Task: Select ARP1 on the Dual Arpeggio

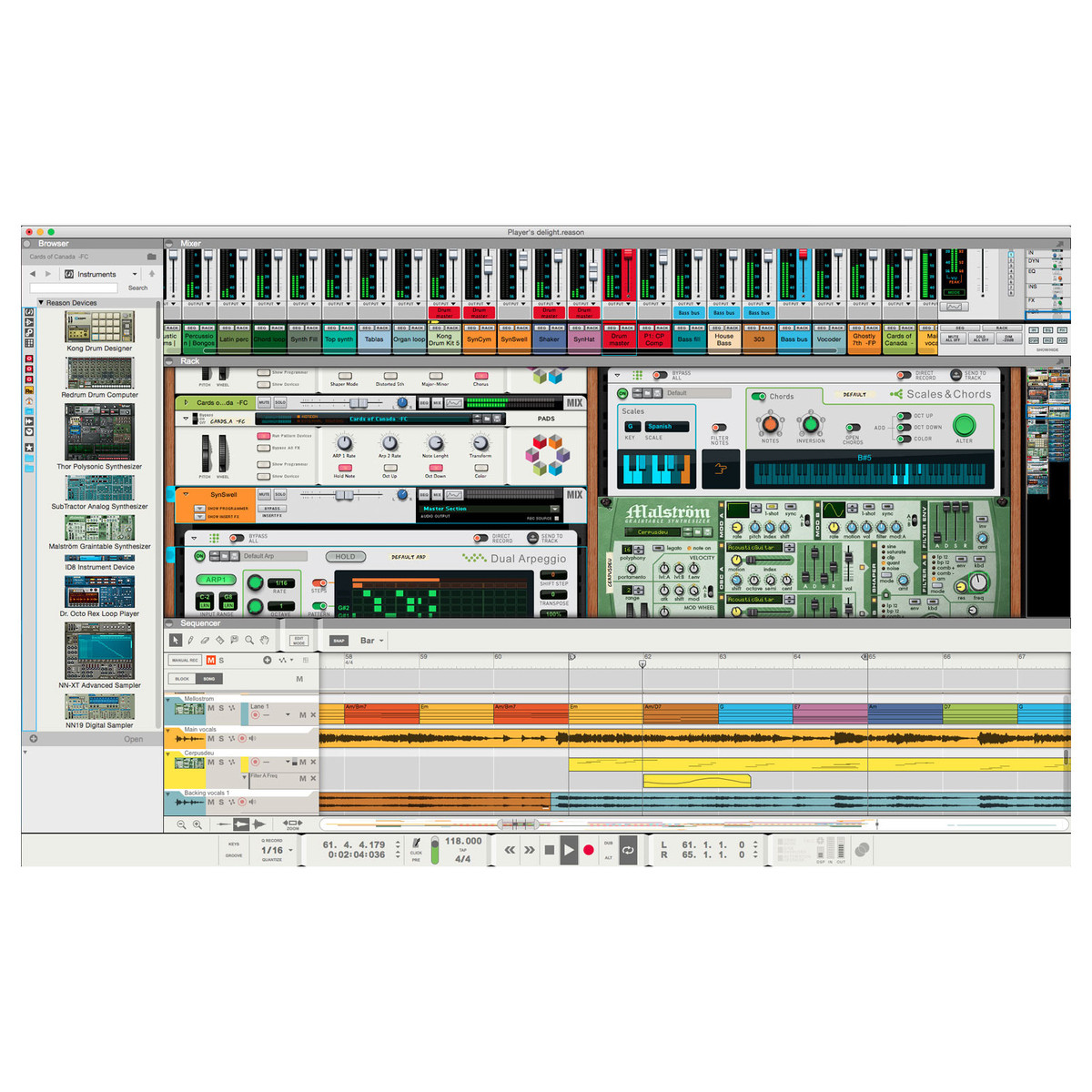Action: click(216, 580)
